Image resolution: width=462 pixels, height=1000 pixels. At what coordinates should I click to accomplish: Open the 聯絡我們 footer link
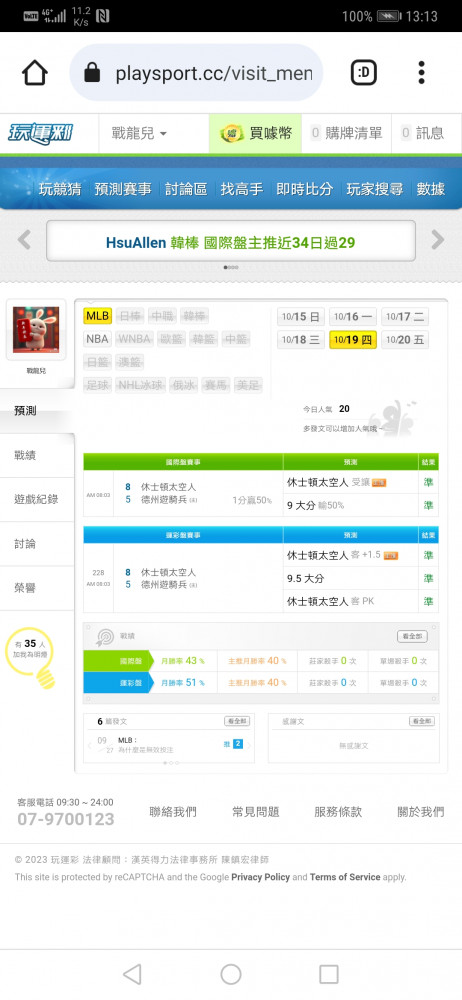coord(173,812)
